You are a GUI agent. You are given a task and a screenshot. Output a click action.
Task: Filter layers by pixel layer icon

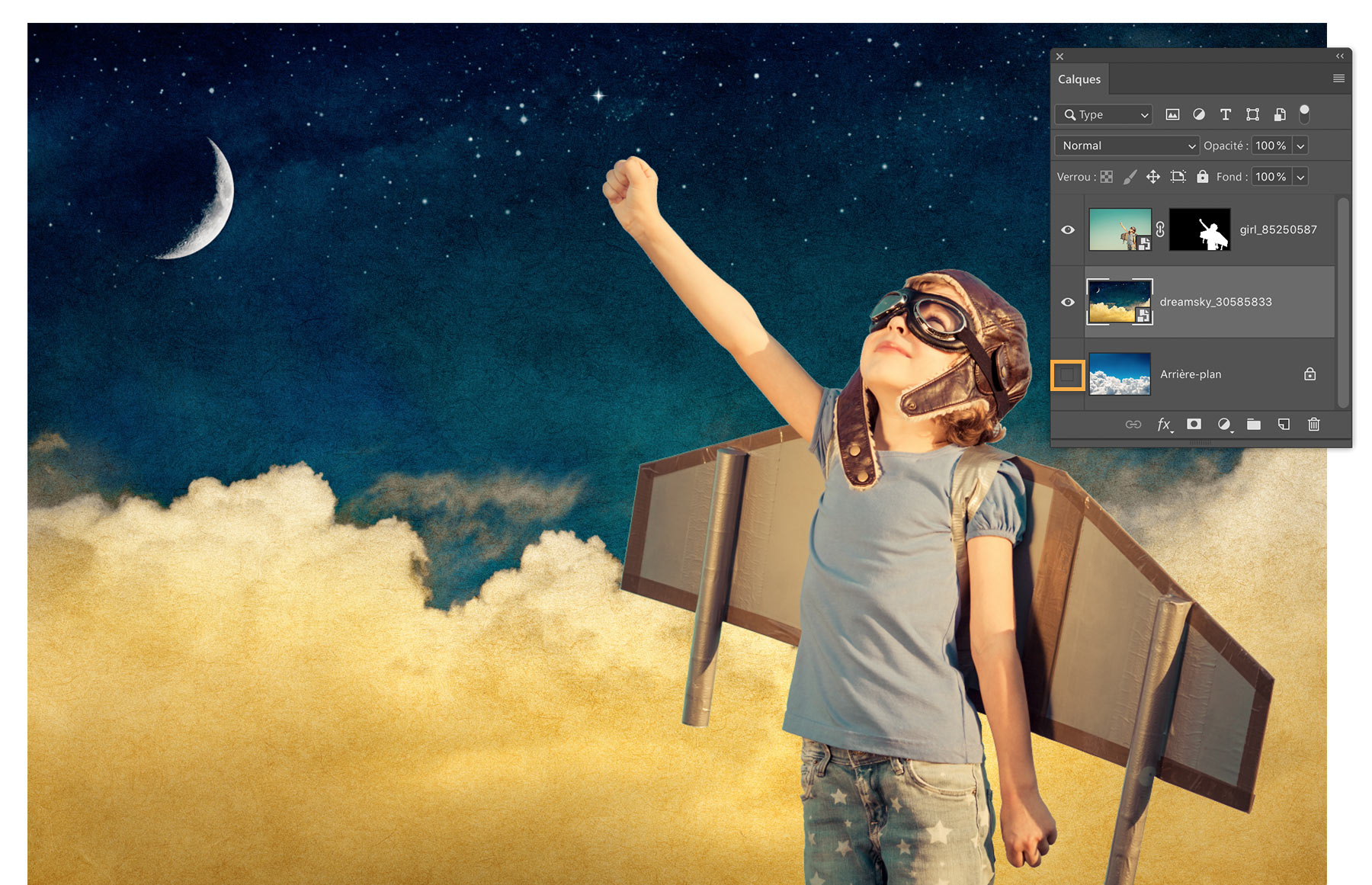tap(1172, 114)
